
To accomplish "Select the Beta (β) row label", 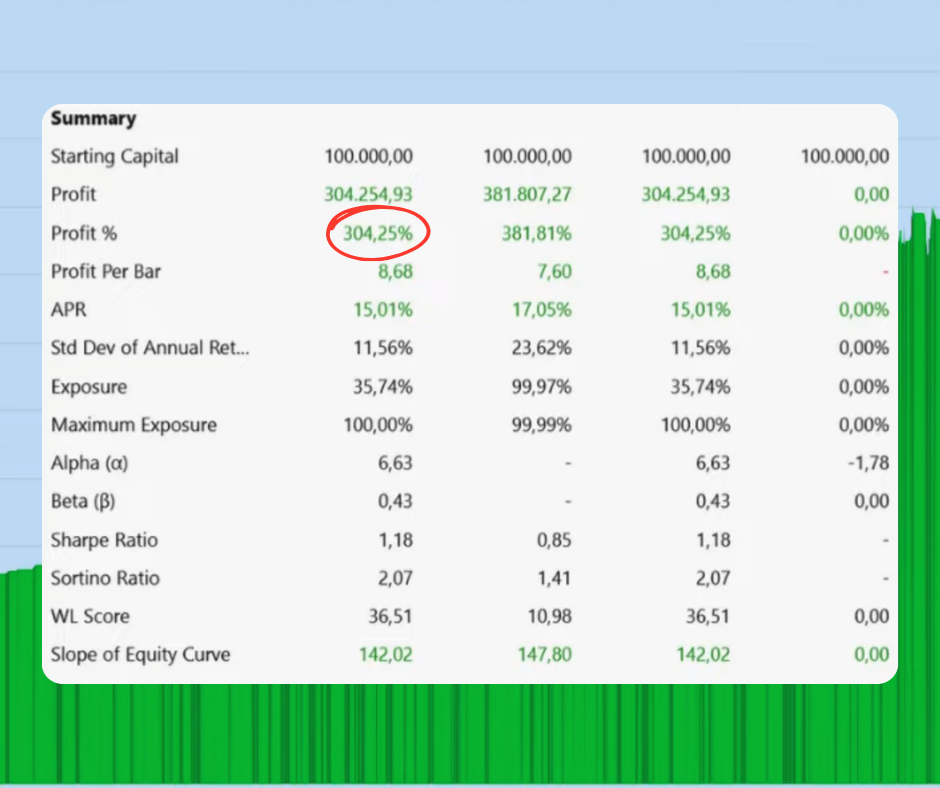I will [x=85, y=501].
